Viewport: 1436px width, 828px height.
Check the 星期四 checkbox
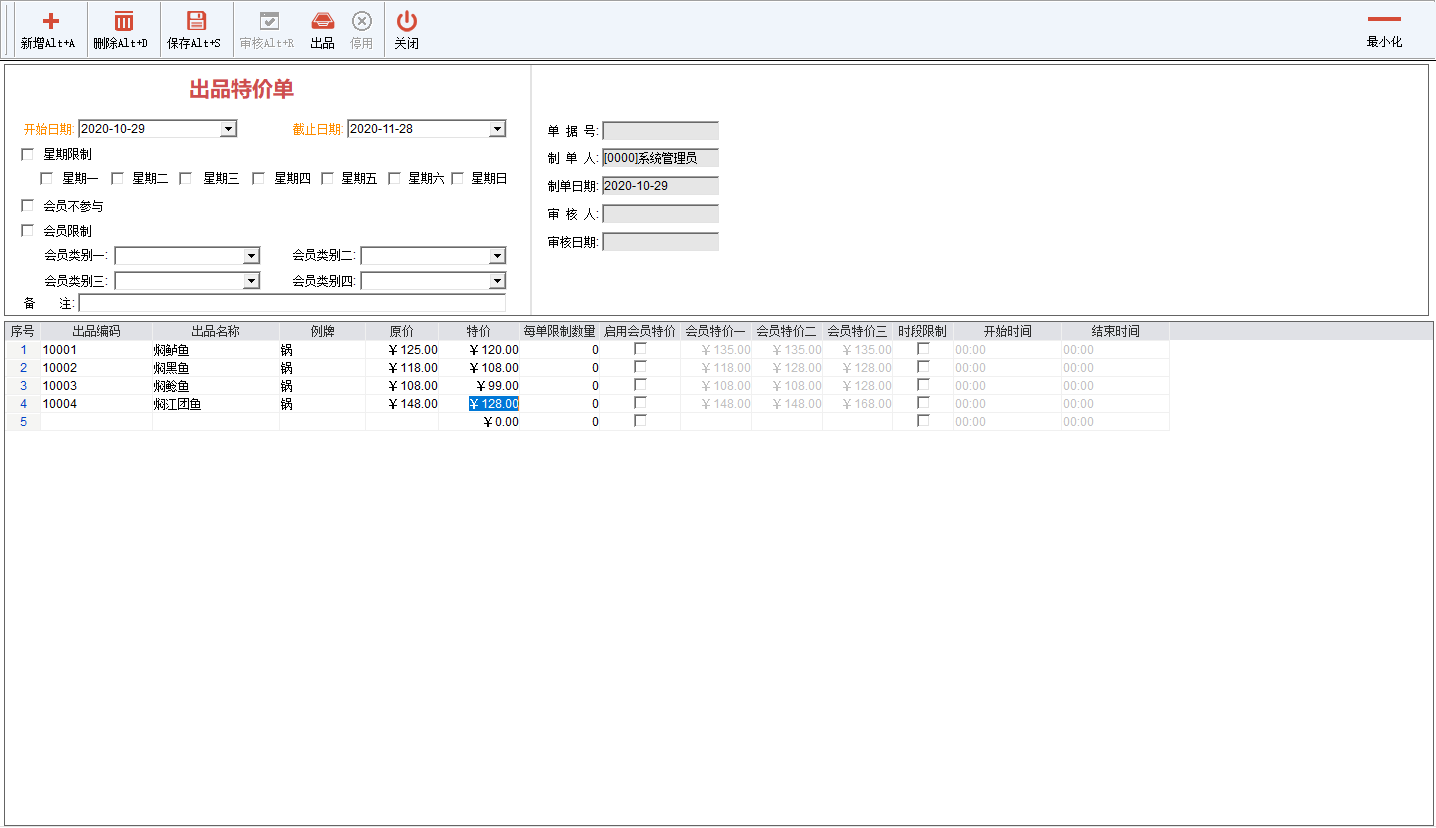(x=258, y=178)
